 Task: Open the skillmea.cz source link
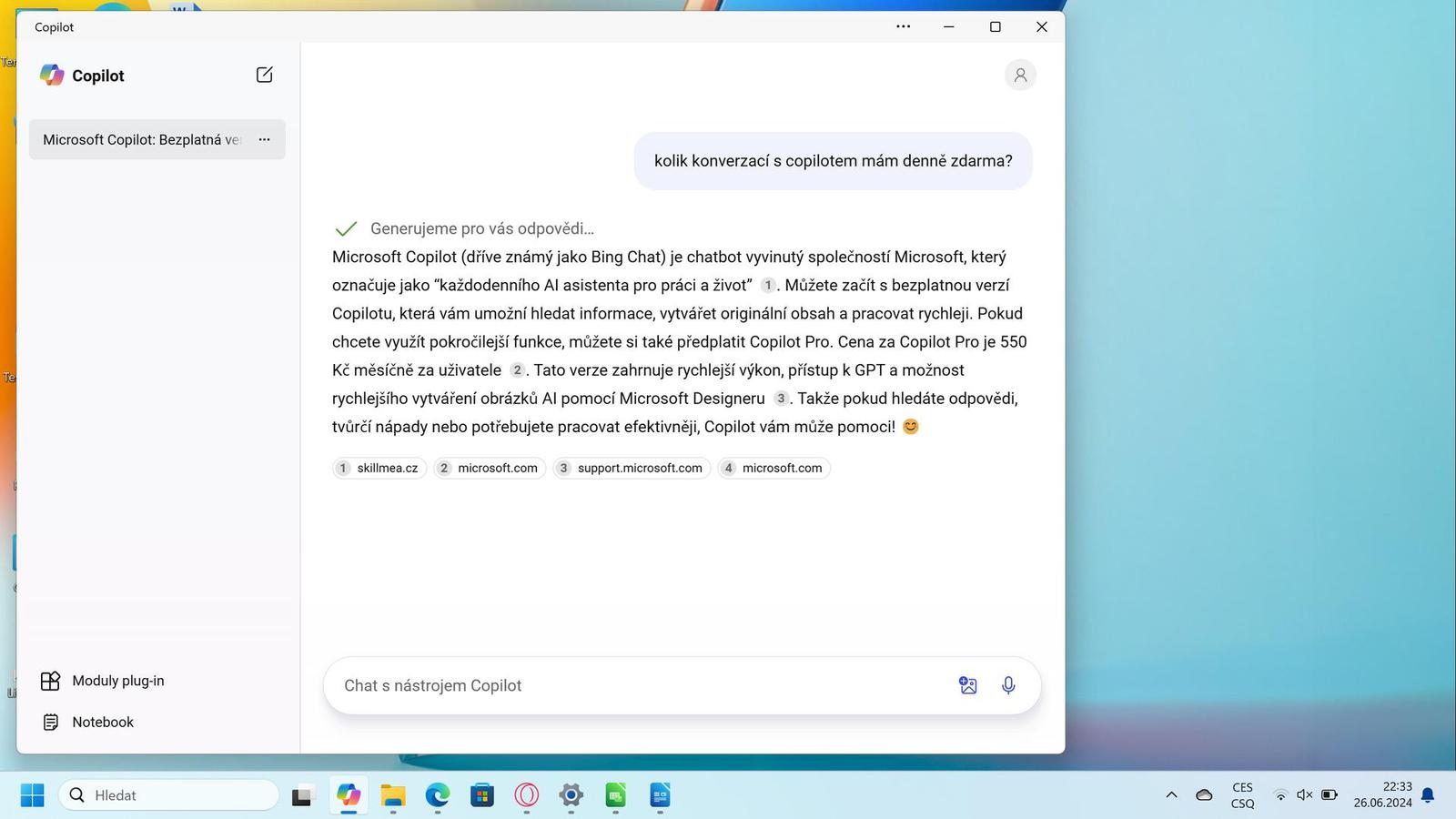pyautogui.click(x=379, y=468)
